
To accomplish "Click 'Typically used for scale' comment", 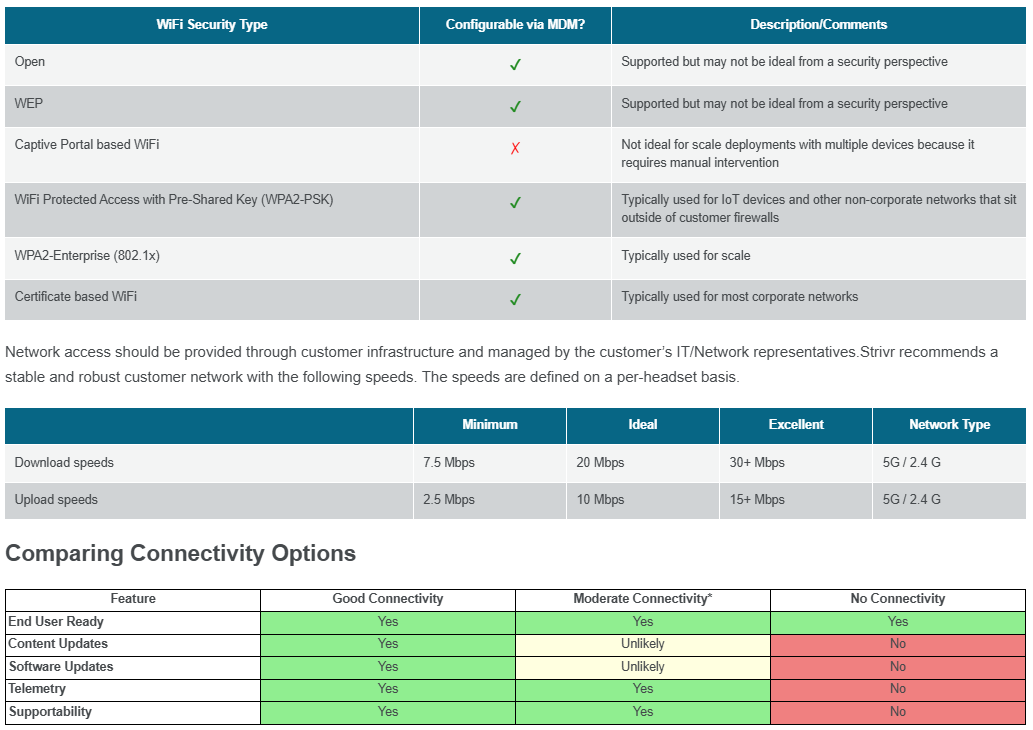I will click(x=686, y=256).
